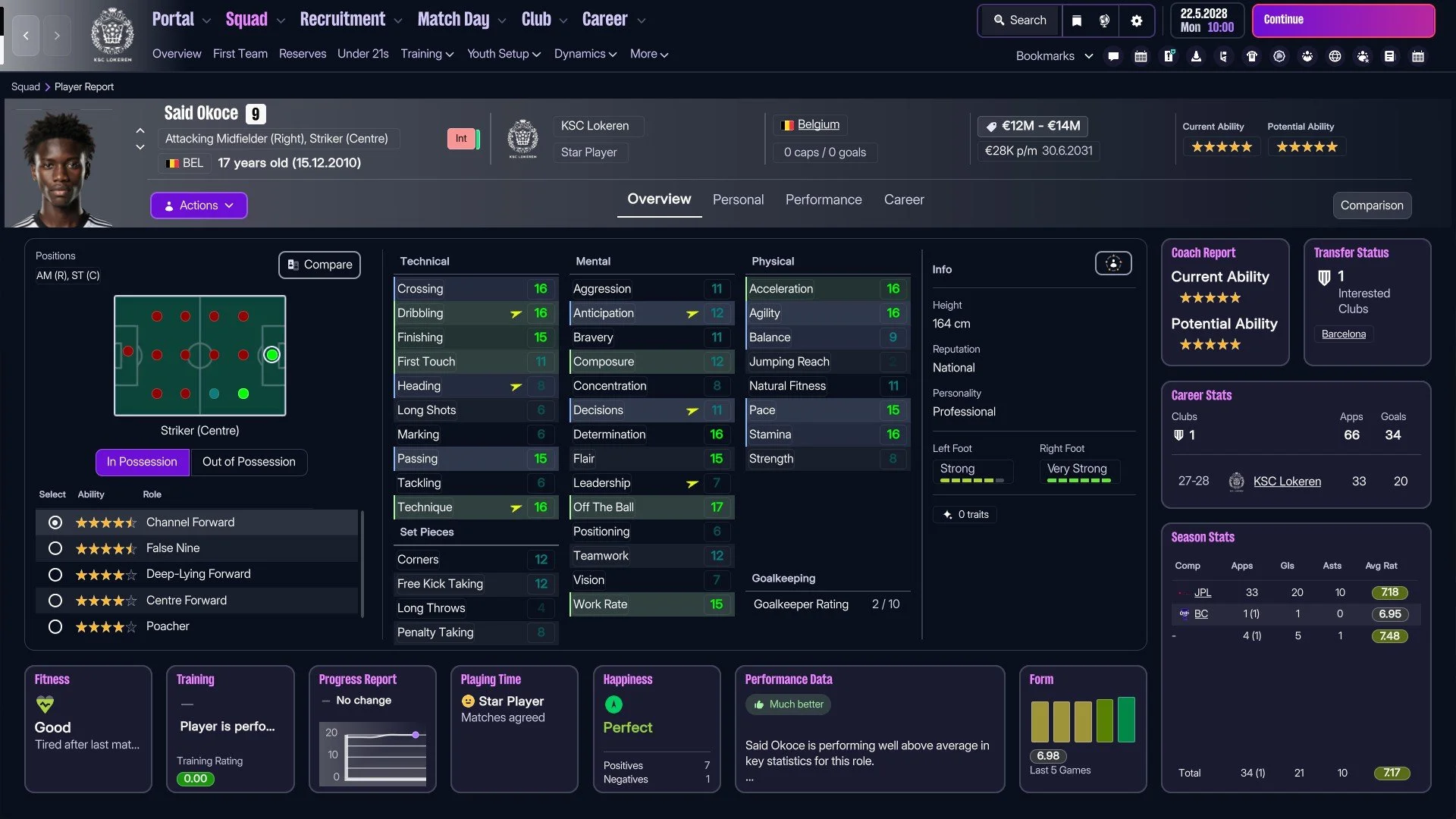This screenshot has height=819, width=1456.
Task: Click the bookmark flag icon beside Search
Action: 1076,20
